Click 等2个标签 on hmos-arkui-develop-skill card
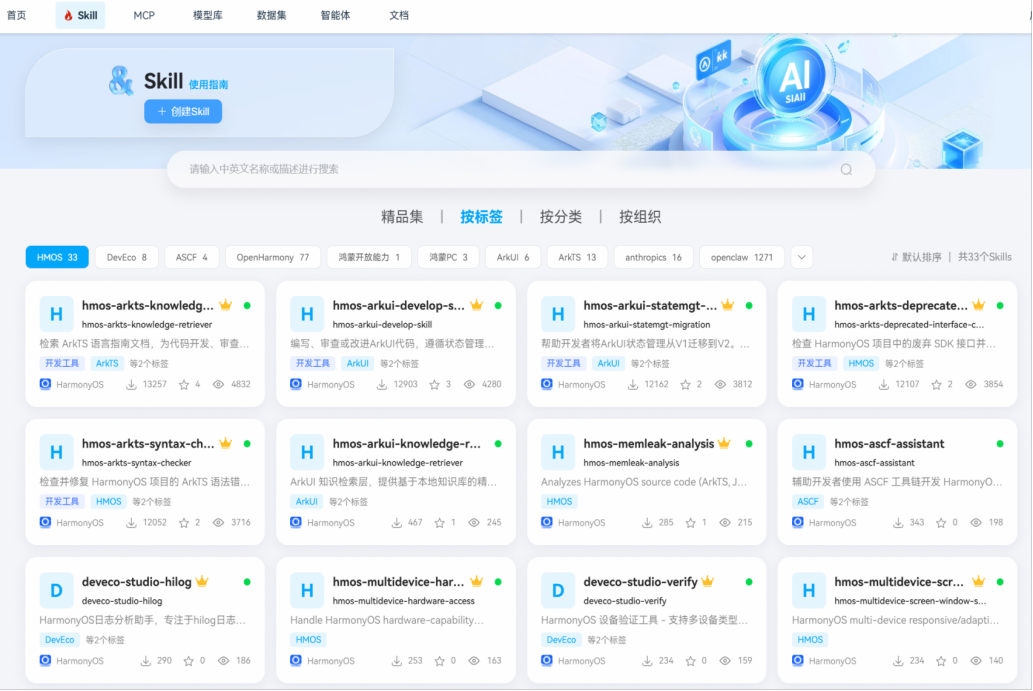 click(399, 364)
